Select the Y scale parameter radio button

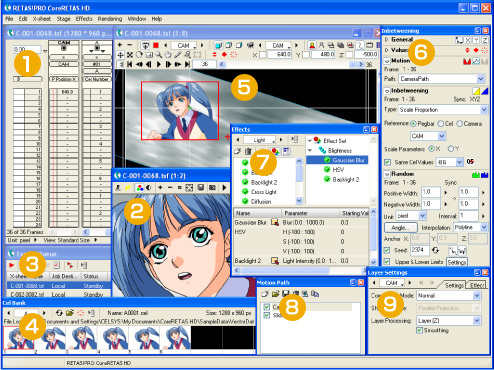point(450,149)
